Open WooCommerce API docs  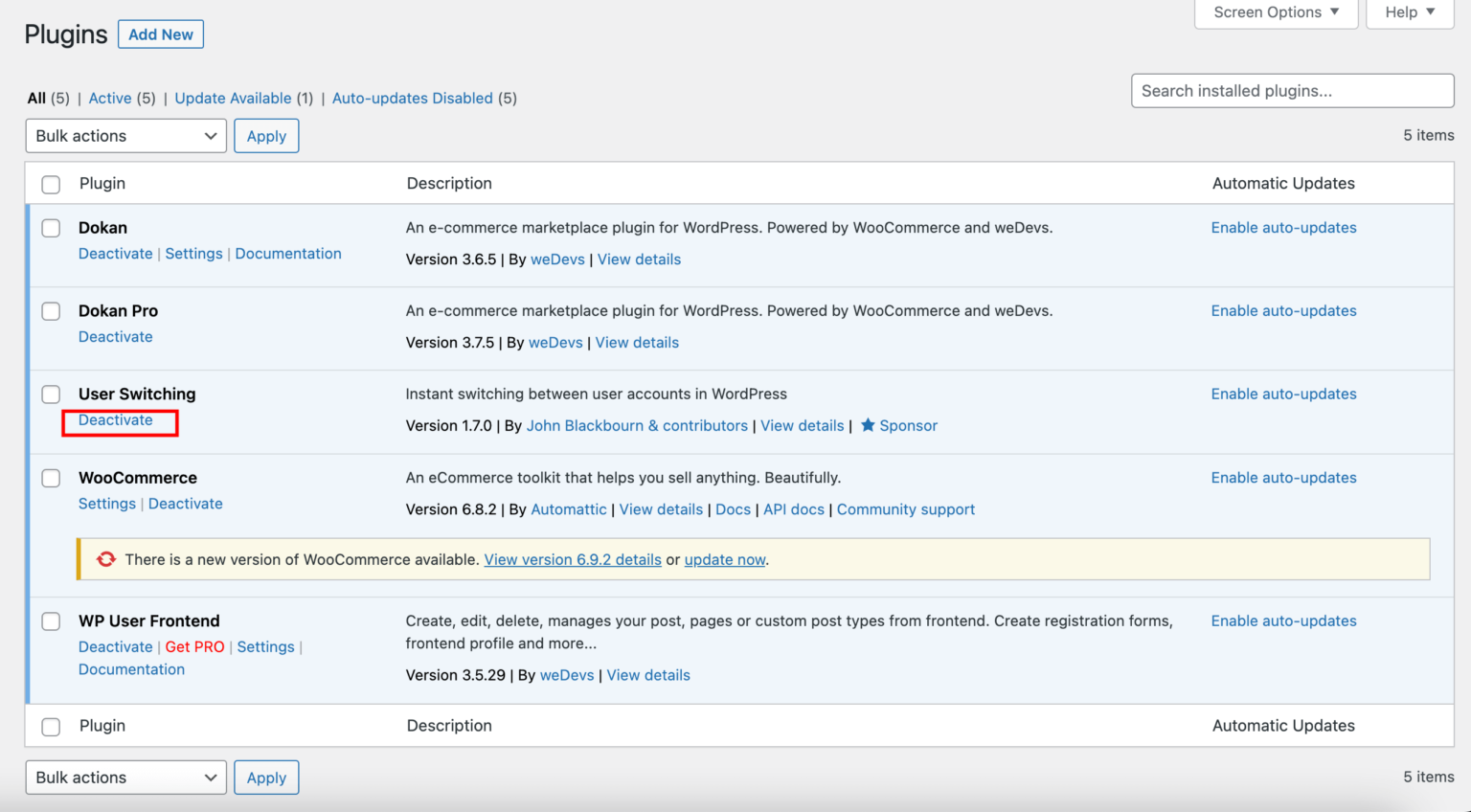pyautogui.click(x=793, y=508)
